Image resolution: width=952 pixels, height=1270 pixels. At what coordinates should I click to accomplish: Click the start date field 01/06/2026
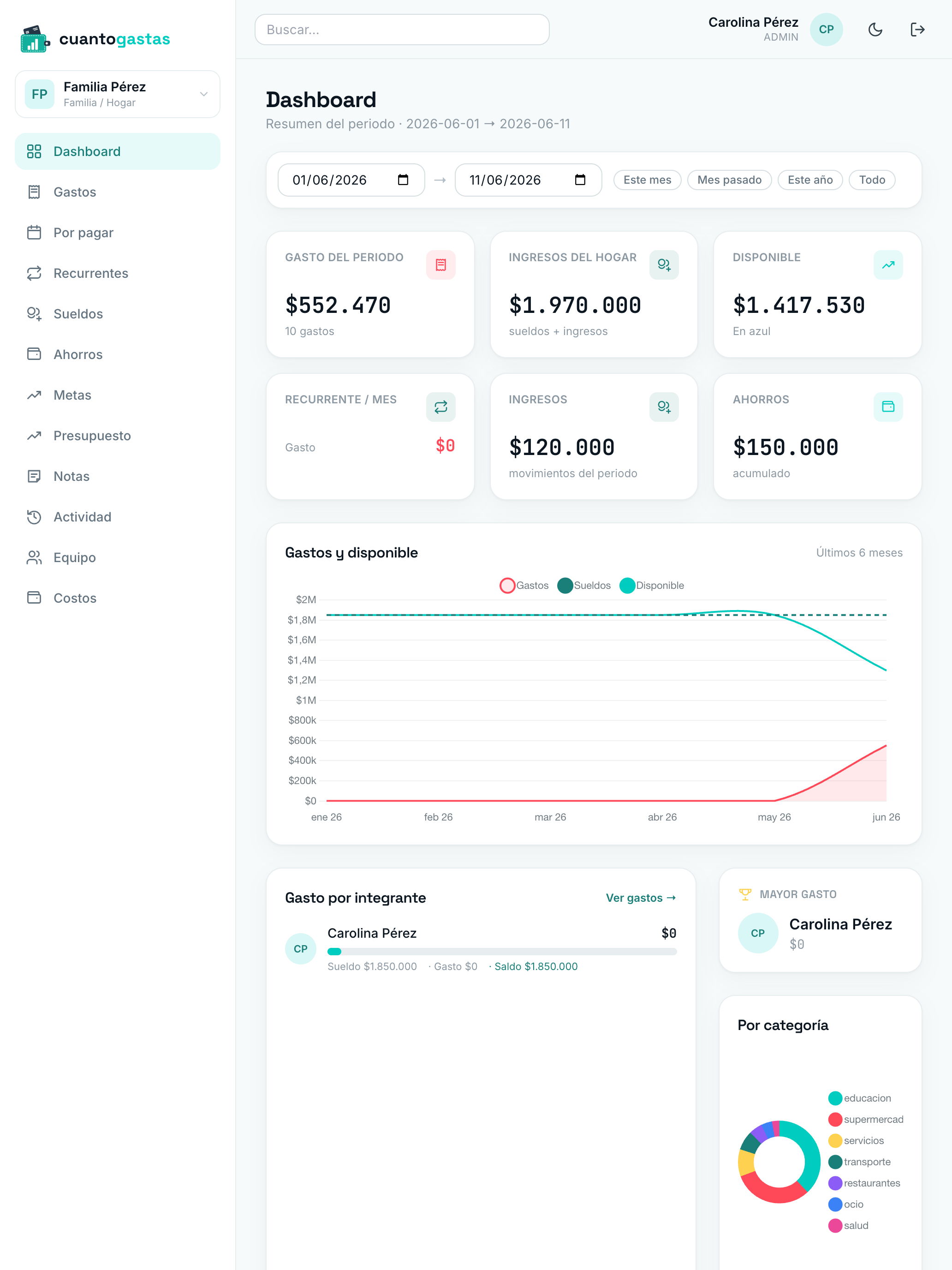point(351,180)
